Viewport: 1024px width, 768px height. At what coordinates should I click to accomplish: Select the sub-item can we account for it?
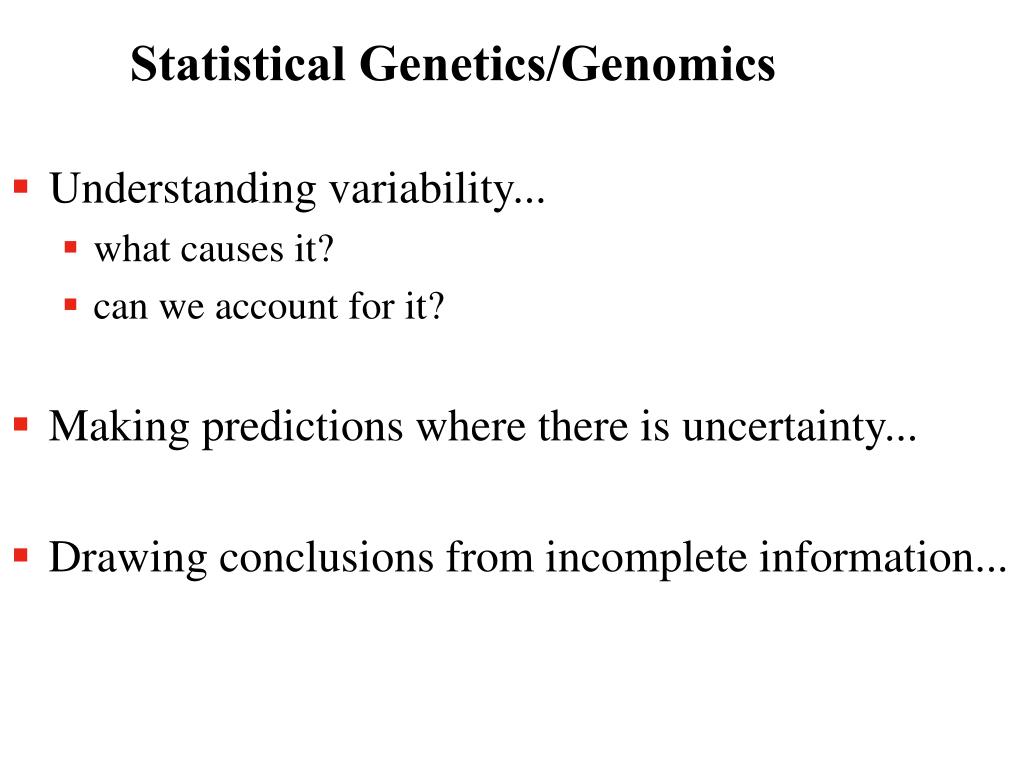coord(268,306)
